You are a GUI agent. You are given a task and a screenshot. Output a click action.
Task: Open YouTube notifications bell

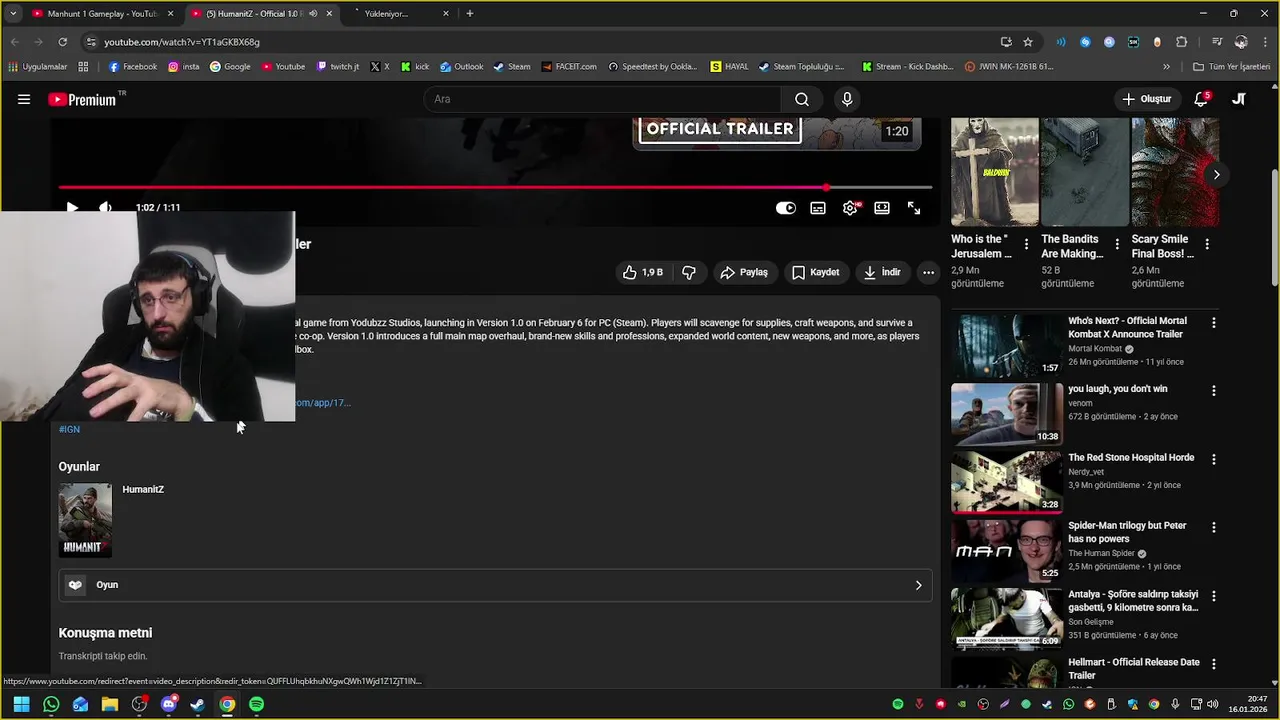[x=1201, y=99]
